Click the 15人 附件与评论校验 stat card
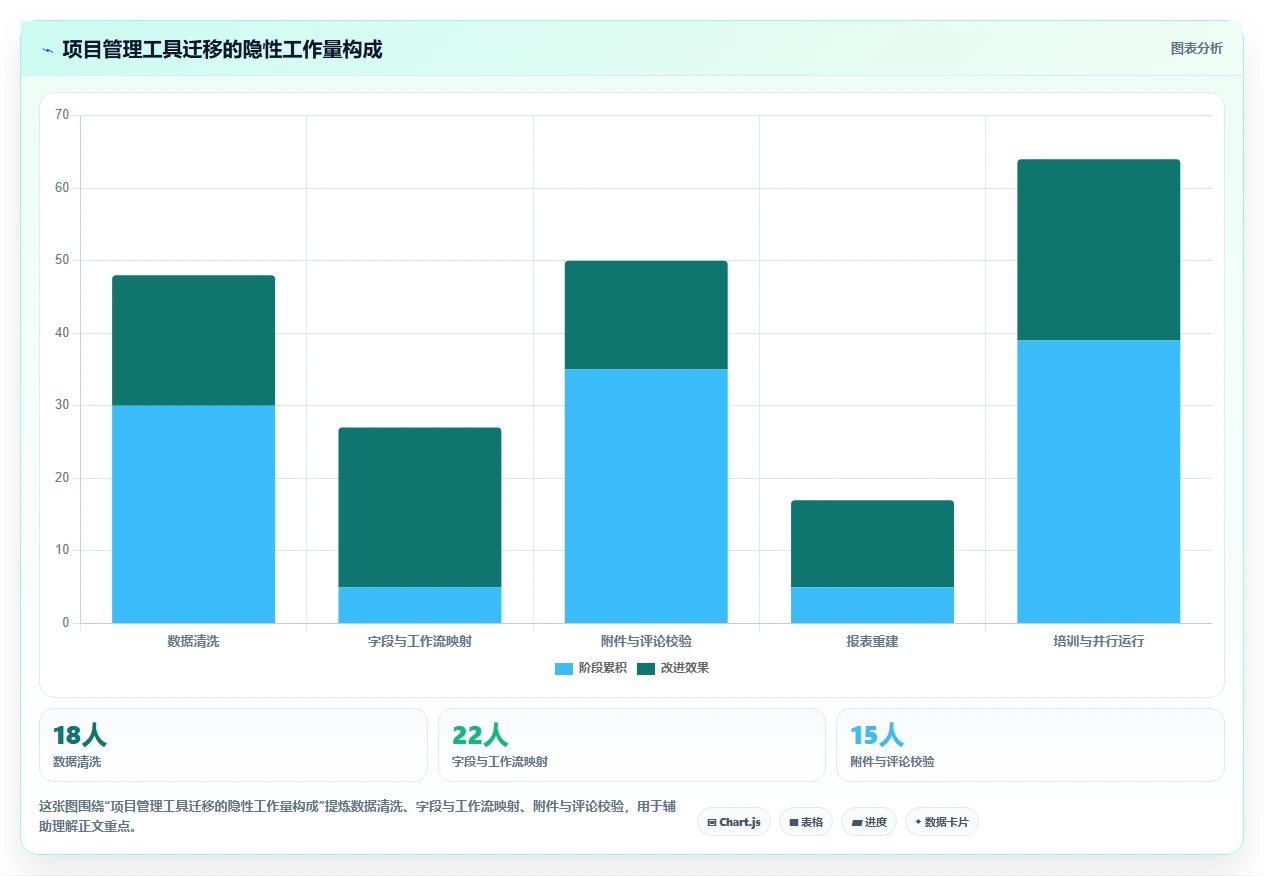This screenshot has width=1264, height=876. [x=1030, y=745]
